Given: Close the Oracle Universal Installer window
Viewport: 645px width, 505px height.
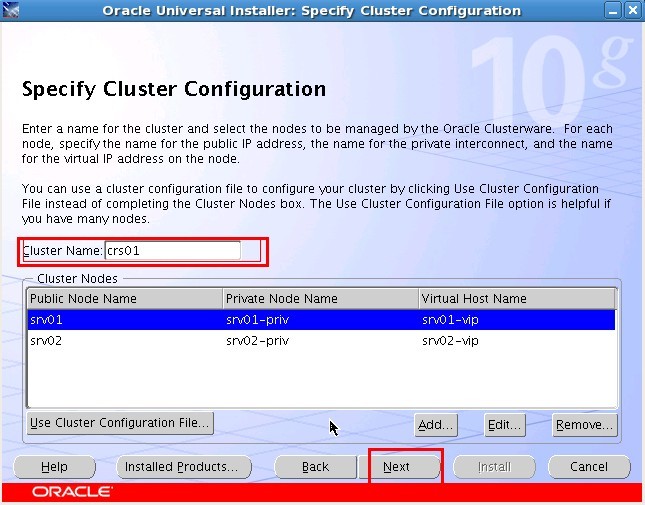Looking at the screenshot, I should pos(633,10).
